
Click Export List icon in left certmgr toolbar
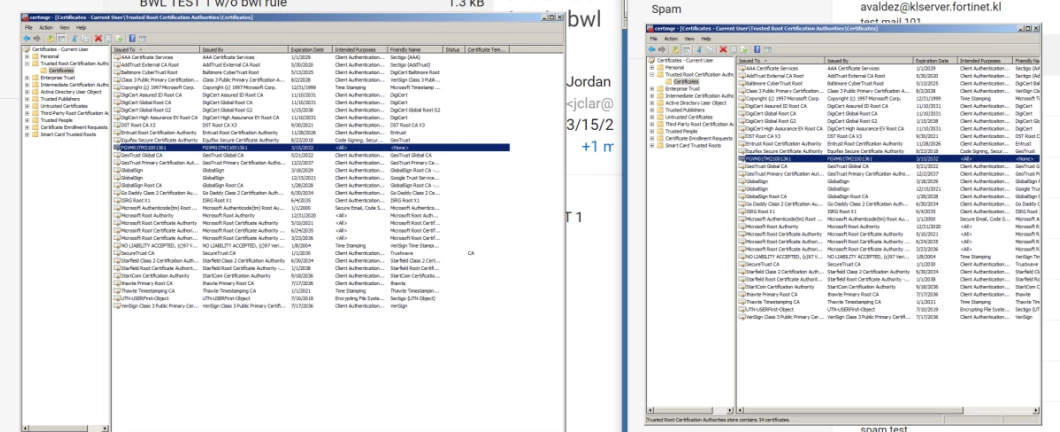tap(119, 39)
